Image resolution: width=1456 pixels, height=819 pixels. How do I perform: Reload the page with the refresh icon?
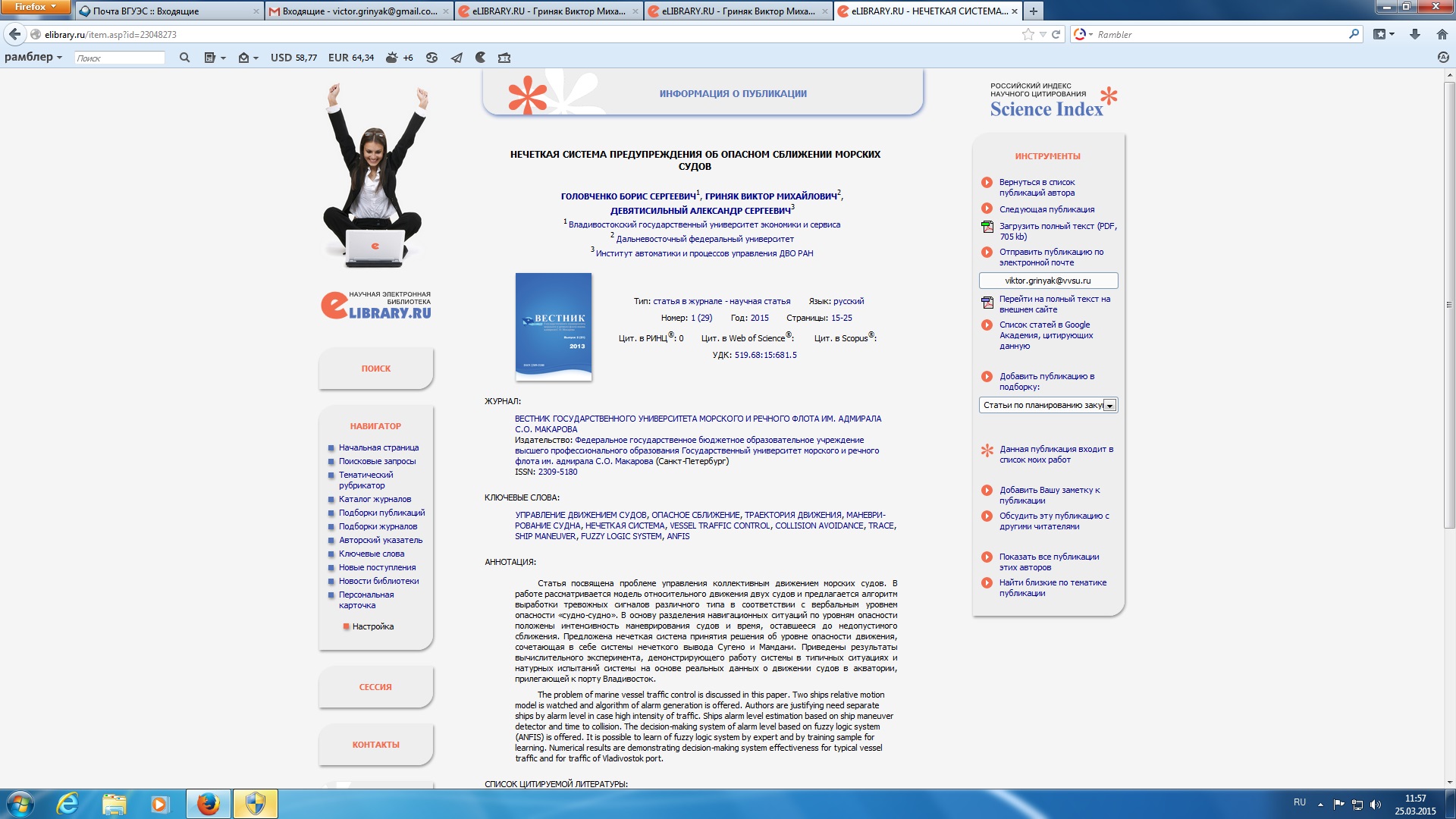point(1056,34)
